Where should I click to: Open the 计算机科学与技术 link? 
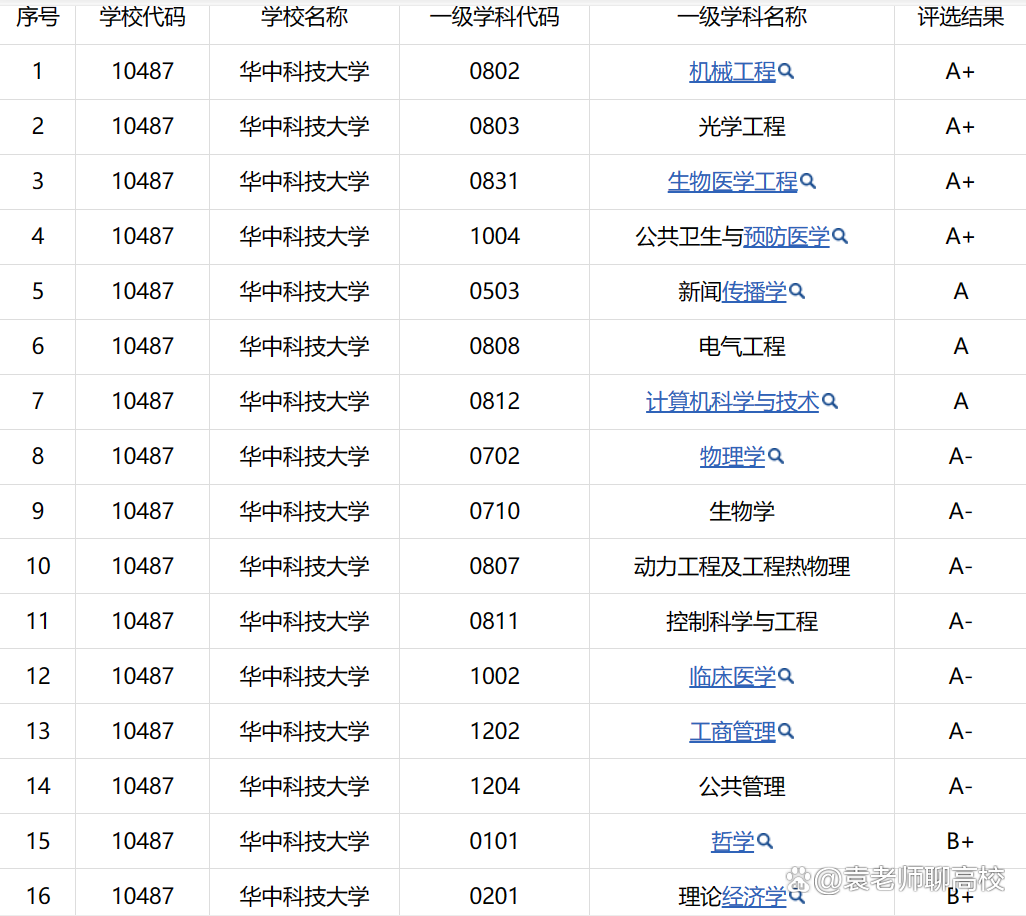(x=732, y=402)
